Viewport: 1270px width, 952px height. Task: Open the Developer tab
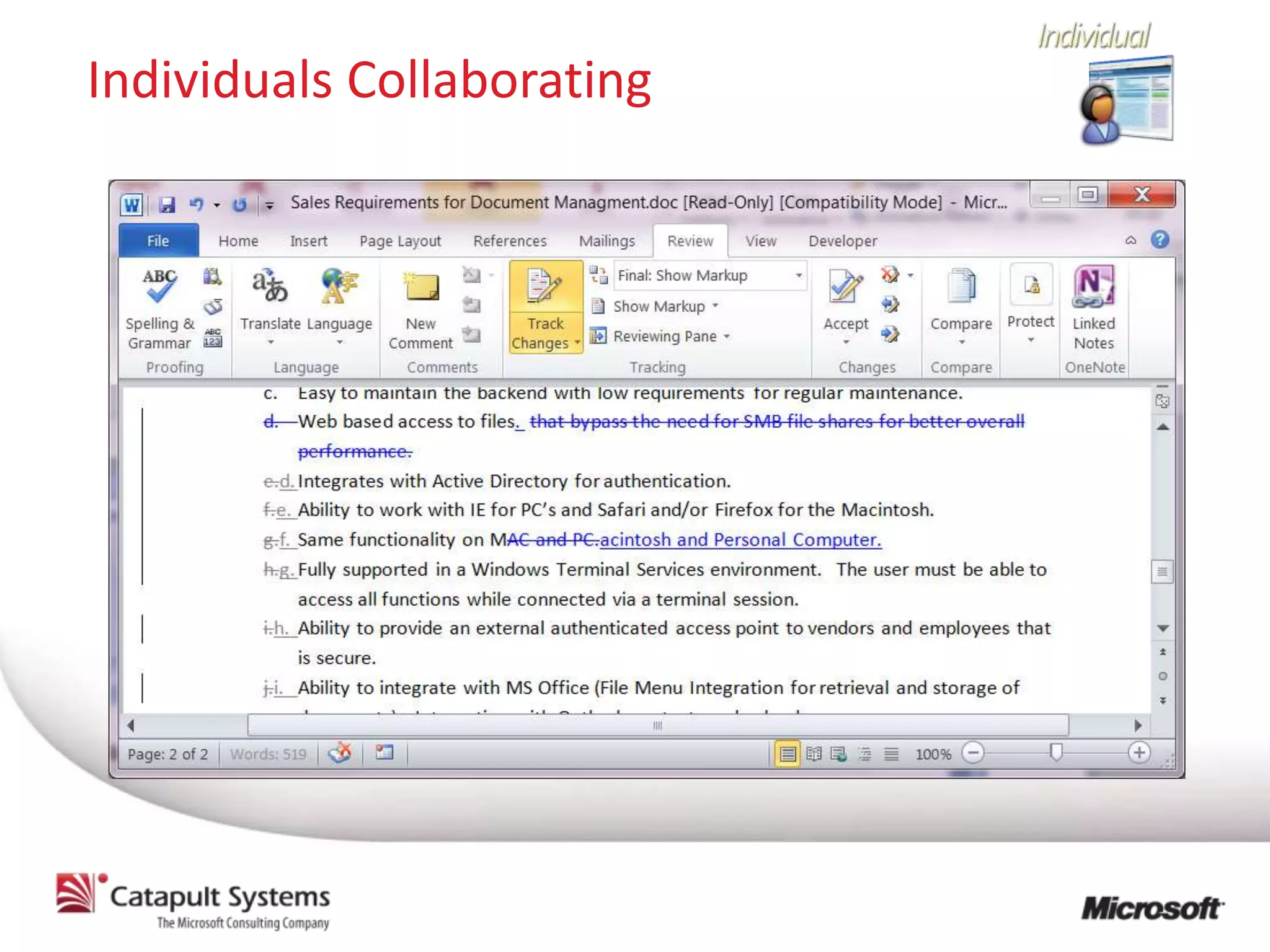843,240
